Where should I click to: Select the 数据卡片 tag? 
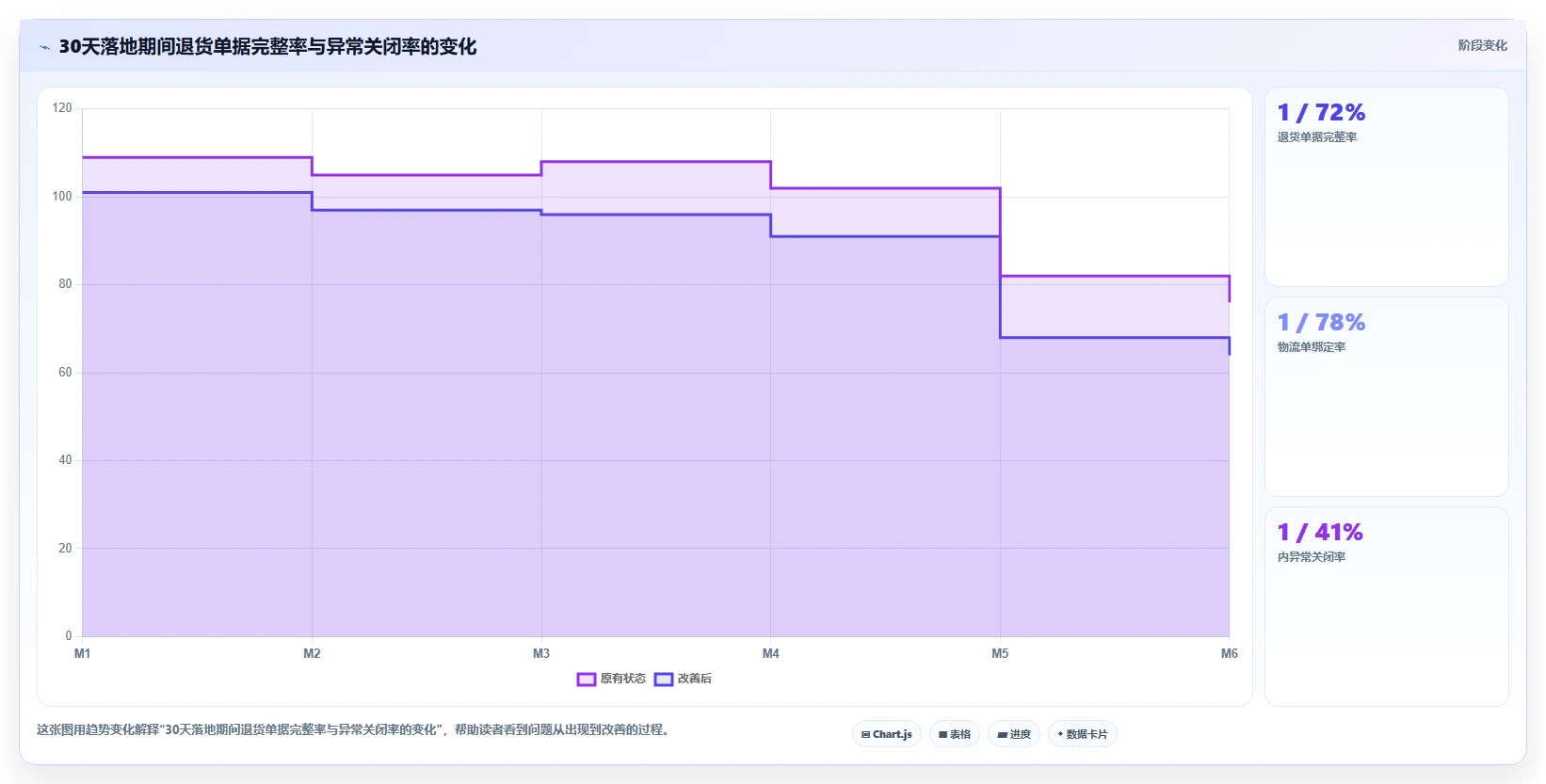coord(1083,734)
